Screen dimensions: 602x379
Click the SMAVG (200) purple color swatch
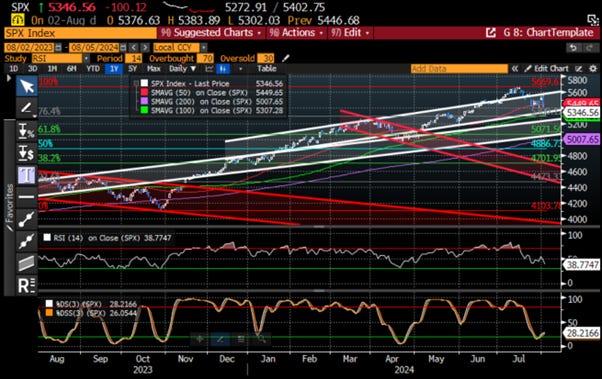(x=144, y=101)
